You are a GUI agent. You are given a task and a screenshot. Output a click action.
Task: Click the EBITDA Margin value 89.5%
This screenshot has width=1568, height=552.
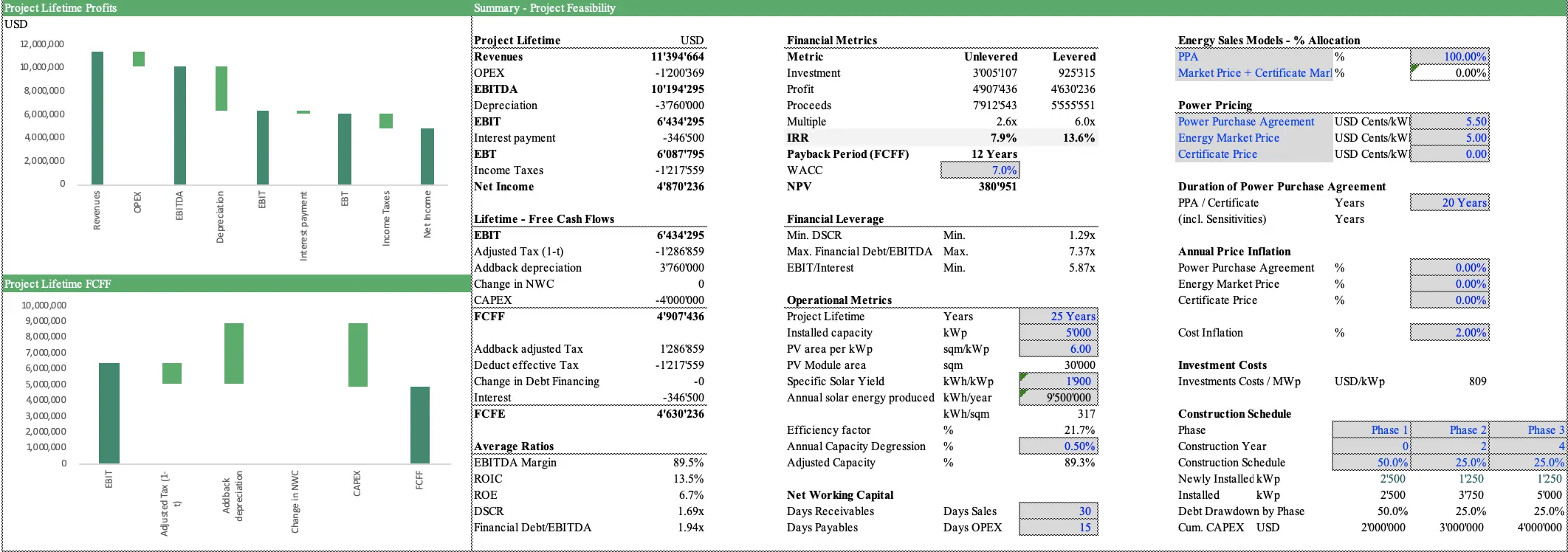[x=688, y=463]
